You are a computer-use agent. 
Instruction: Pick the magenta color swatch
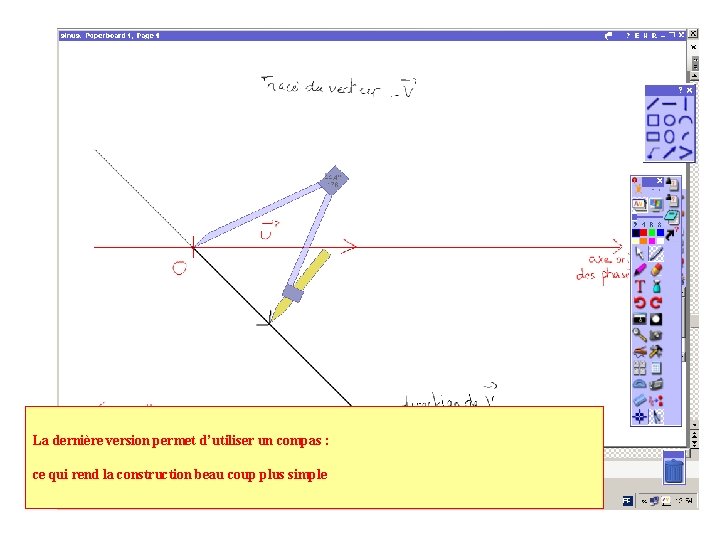pyautogui.click(x=652, y=241)
